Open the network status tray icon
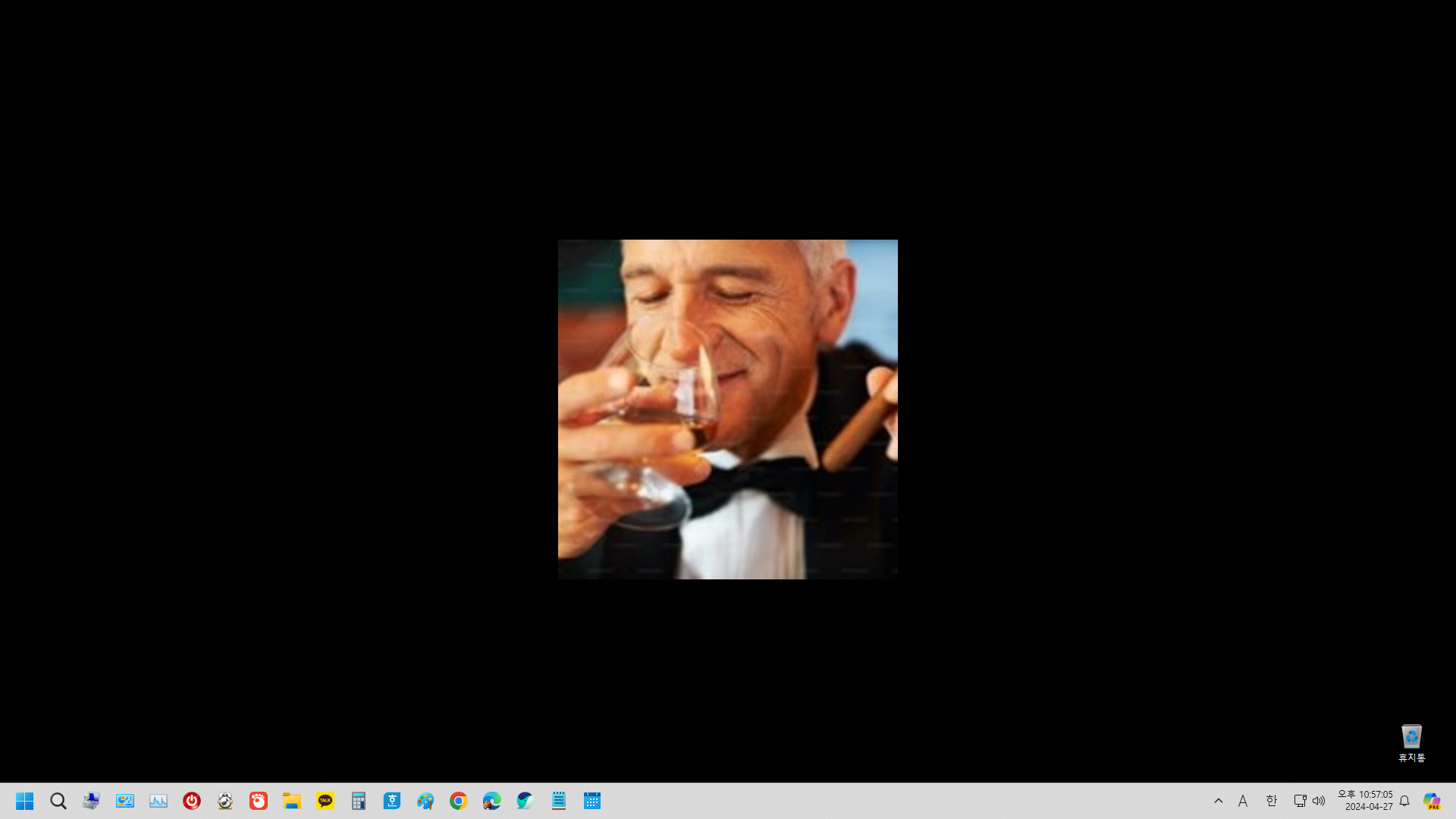 [1300, 801]
